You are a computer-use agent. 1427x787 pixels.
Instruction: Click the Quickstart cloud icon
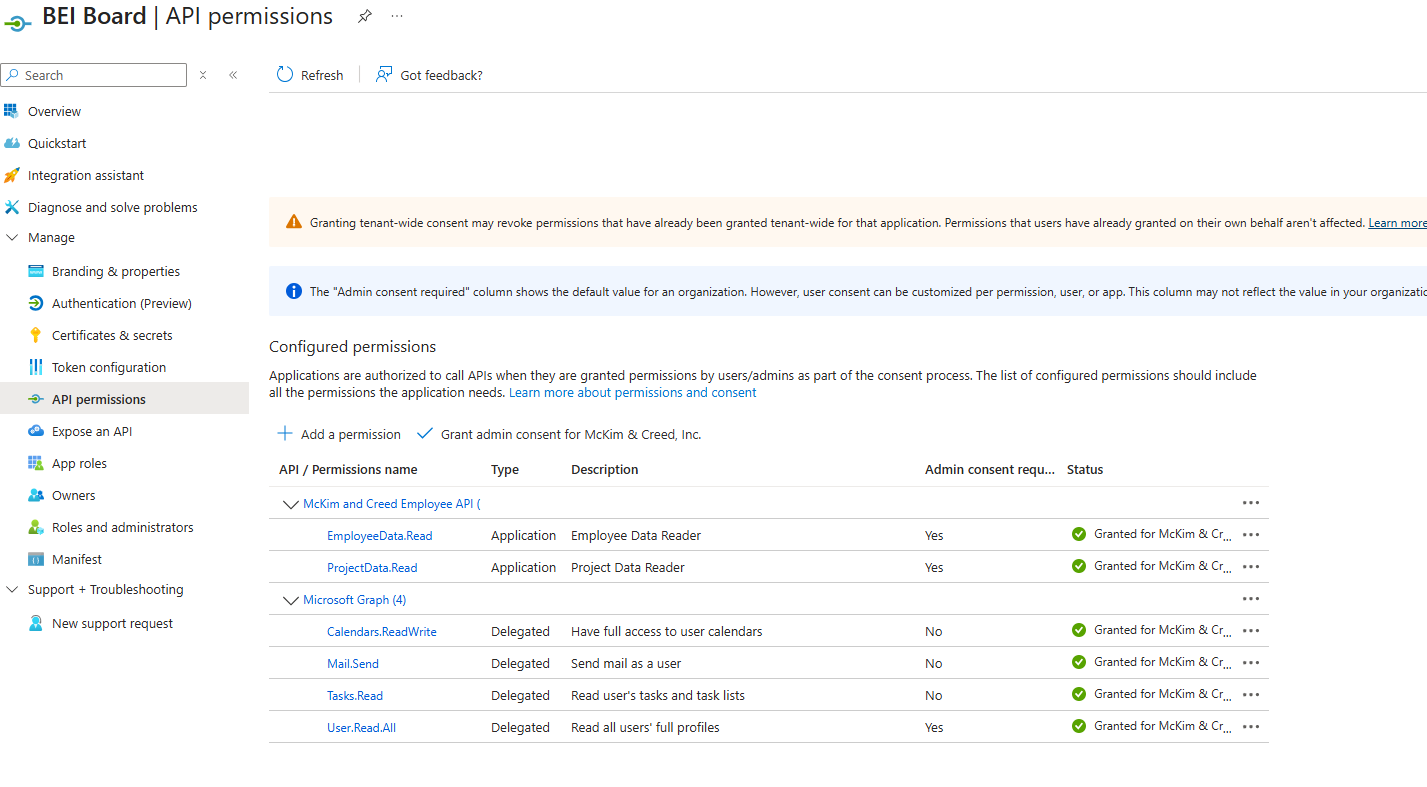[x=11, y=143]
